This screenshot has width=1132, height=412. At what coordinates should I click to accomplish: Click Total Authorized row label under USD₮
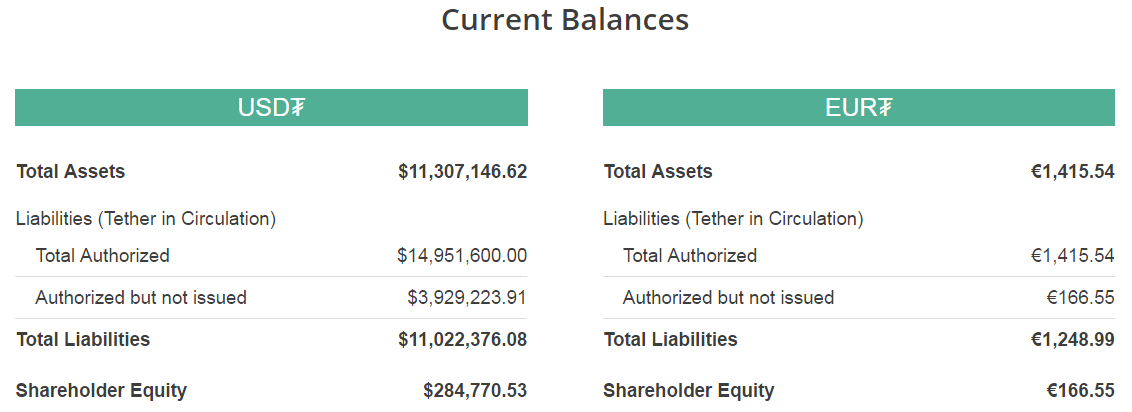pos(102,255)
